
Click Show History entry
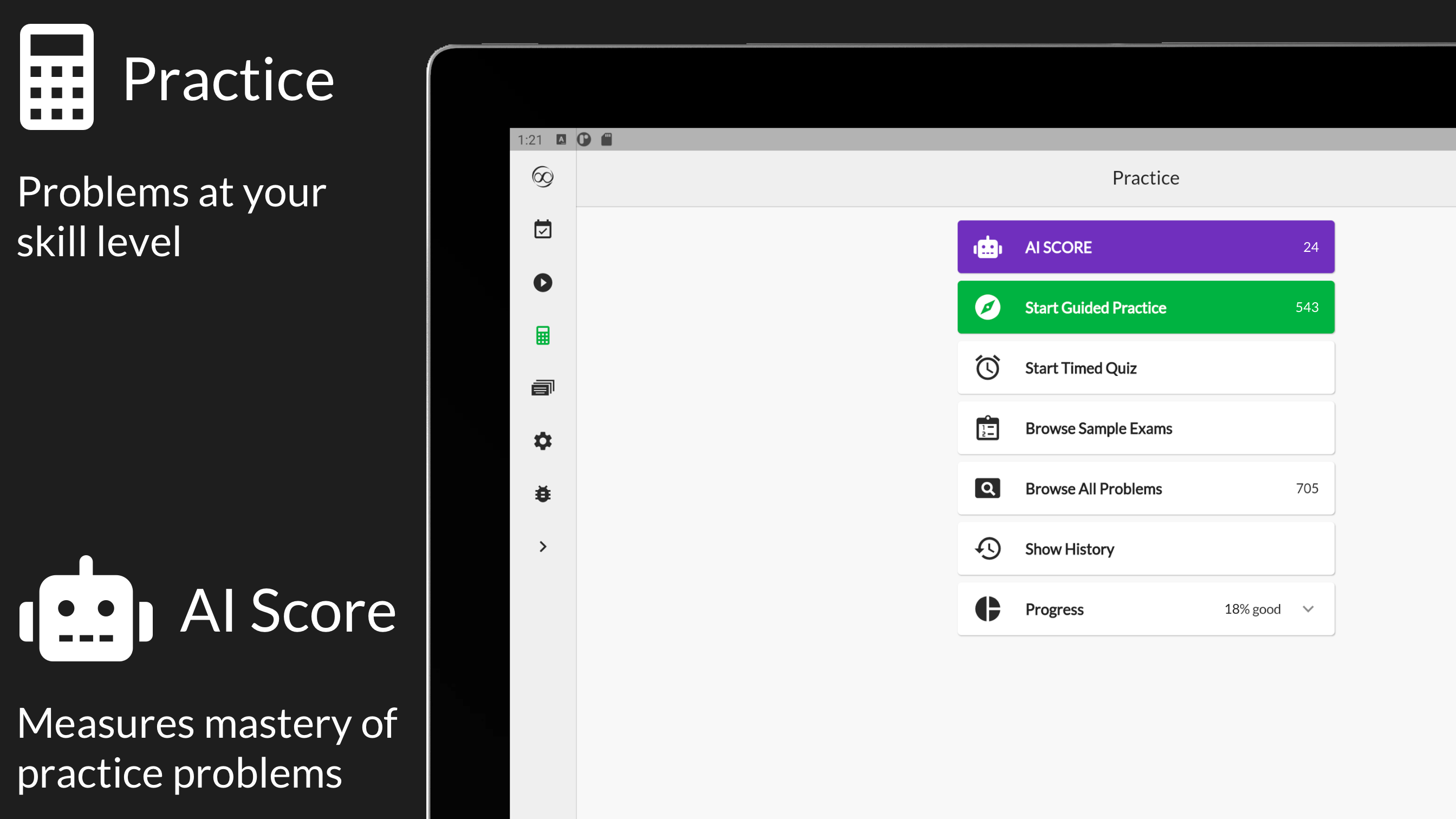coord(1146,549)
